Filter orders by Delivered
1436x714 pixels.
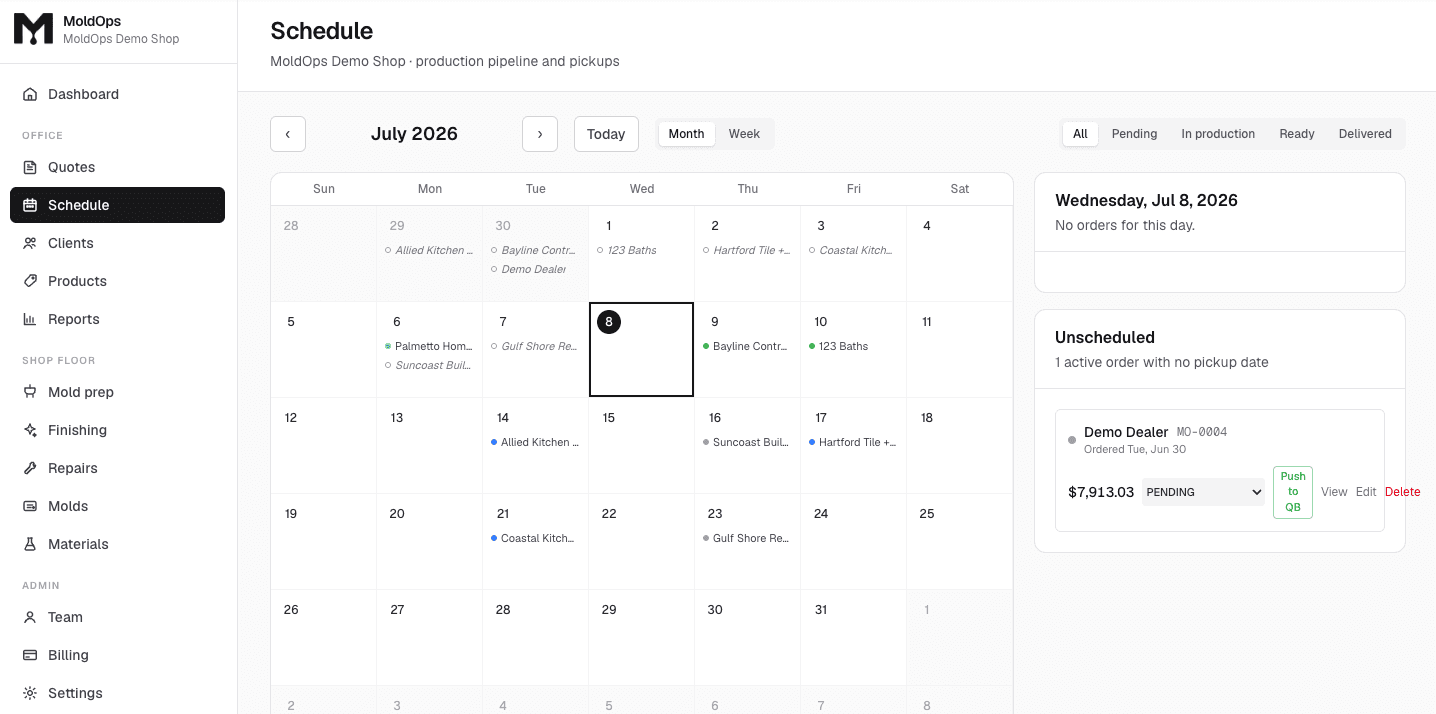coord(1365,134)
